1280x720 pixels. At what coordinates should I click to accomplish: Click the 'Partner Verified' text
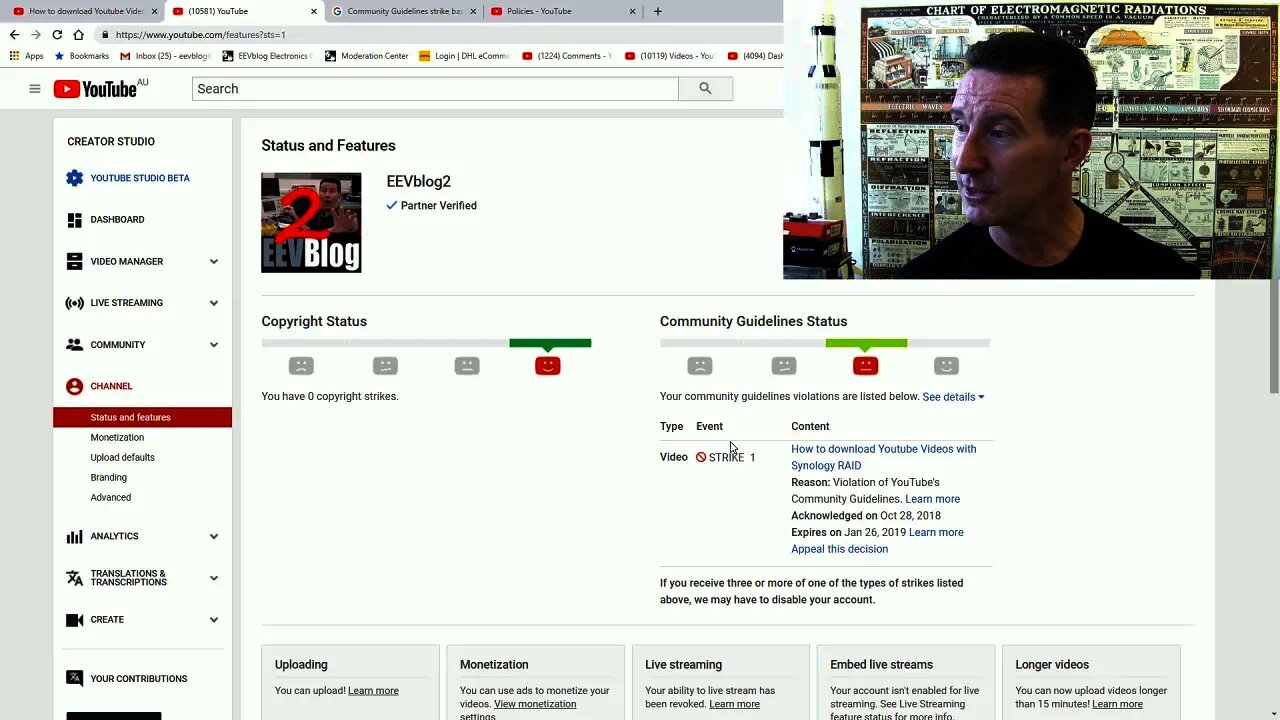438,206
